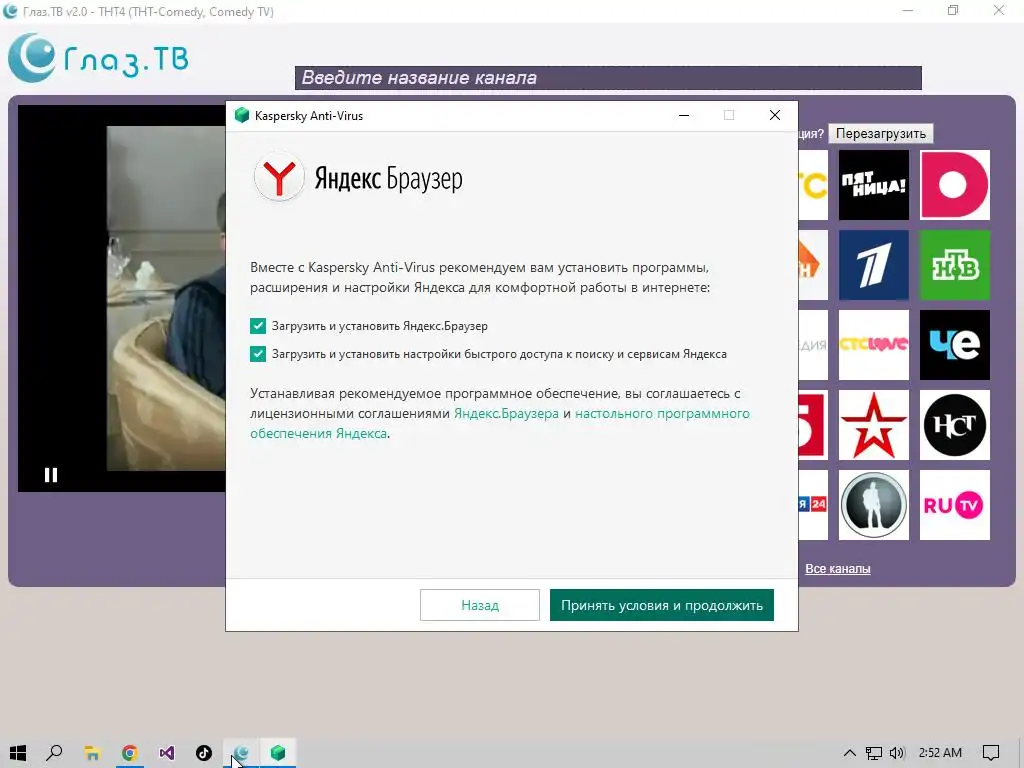Open the Яндекс.Браузера license link
1024x768 pixels.
pyautogui.click(x=506, y=413)
